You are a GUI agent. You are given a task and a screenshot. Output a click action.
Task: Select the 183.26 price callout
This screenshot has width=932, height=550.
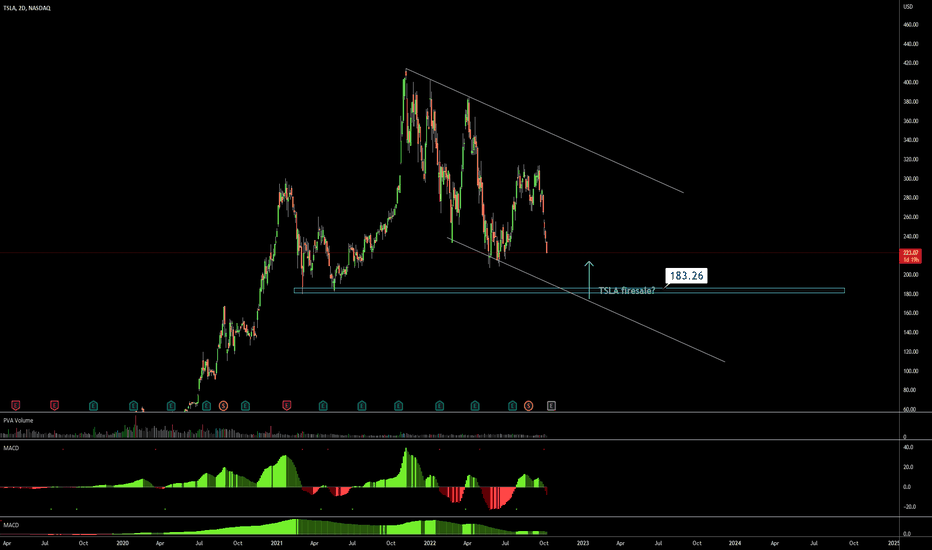point(686,275)
